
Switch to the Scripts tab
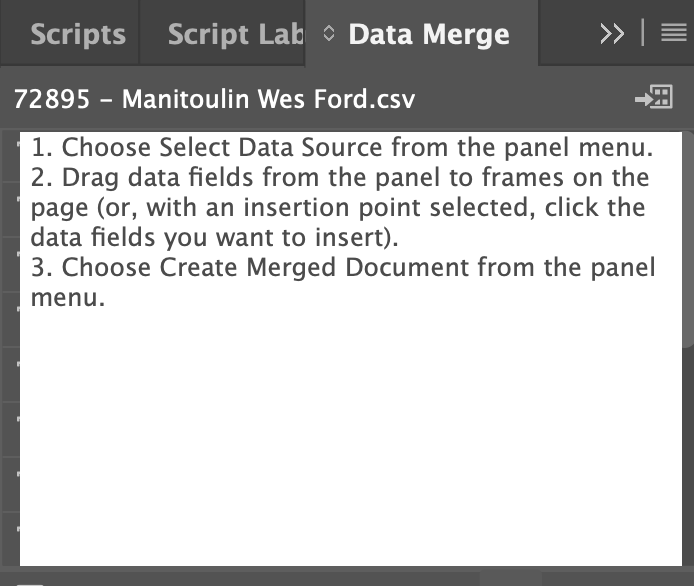pyautogui.click(x=77, y=34)
